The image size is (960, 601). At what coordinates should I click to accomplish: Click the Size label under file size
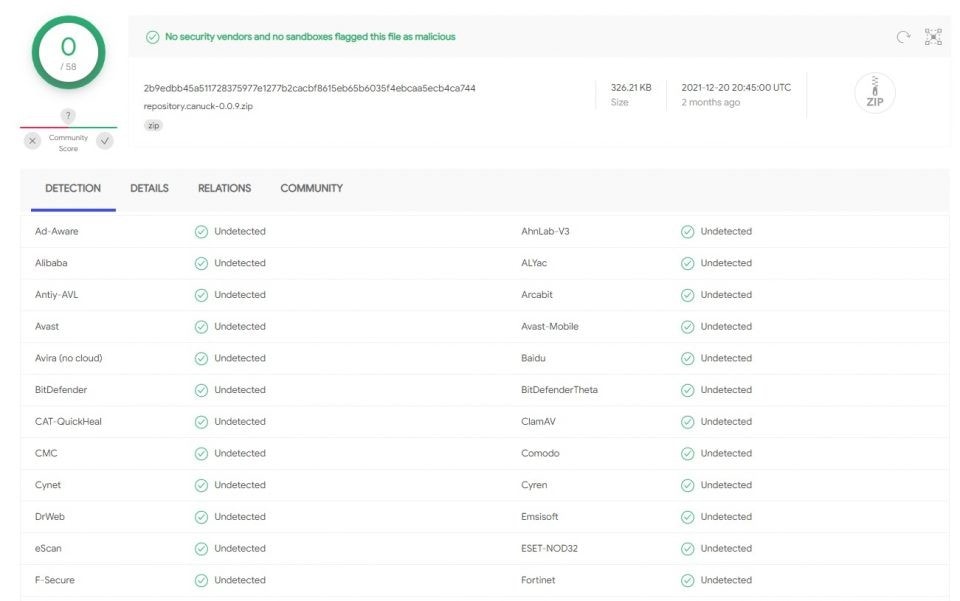click(x=620, y=102)
